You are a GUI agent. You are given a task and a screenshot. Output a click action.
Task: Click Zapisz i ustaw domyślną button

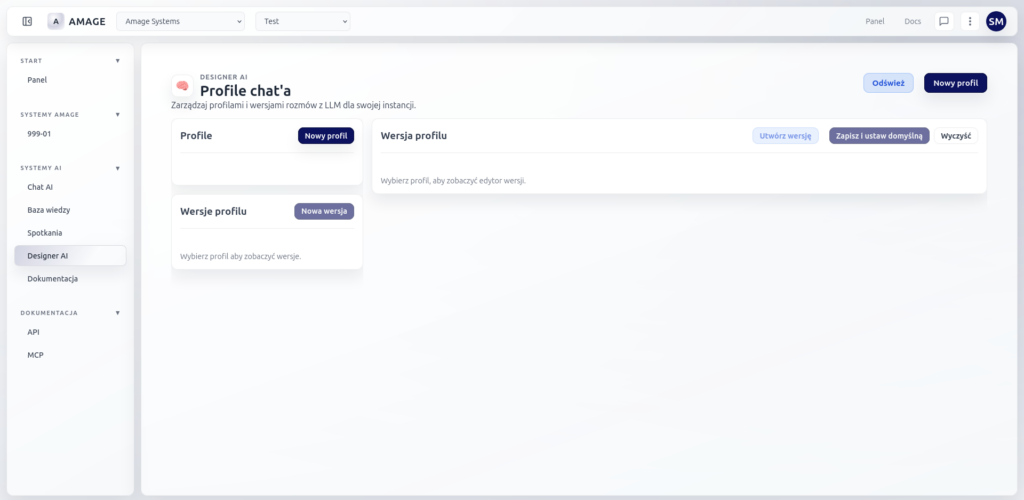click(879, 135)
